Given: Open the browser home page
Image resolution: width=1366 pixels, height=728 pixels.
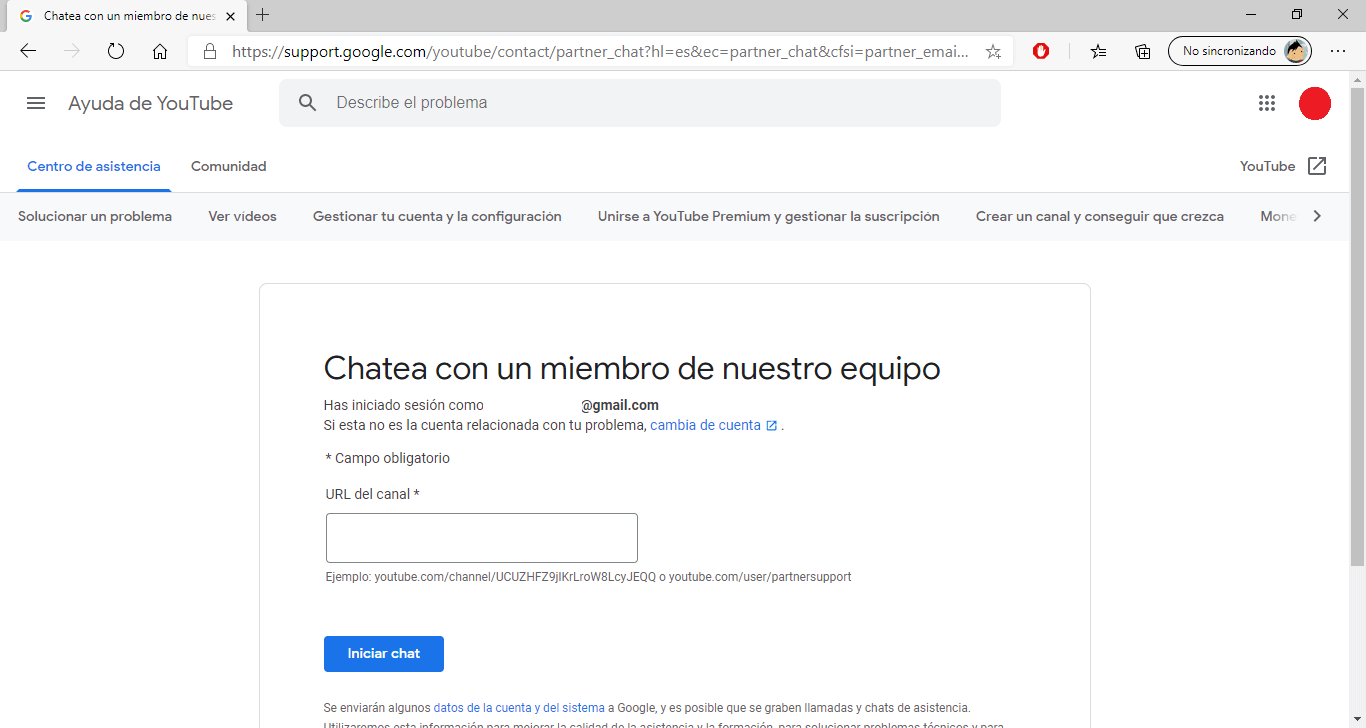Looking at the screenshot, I should 160,51.
